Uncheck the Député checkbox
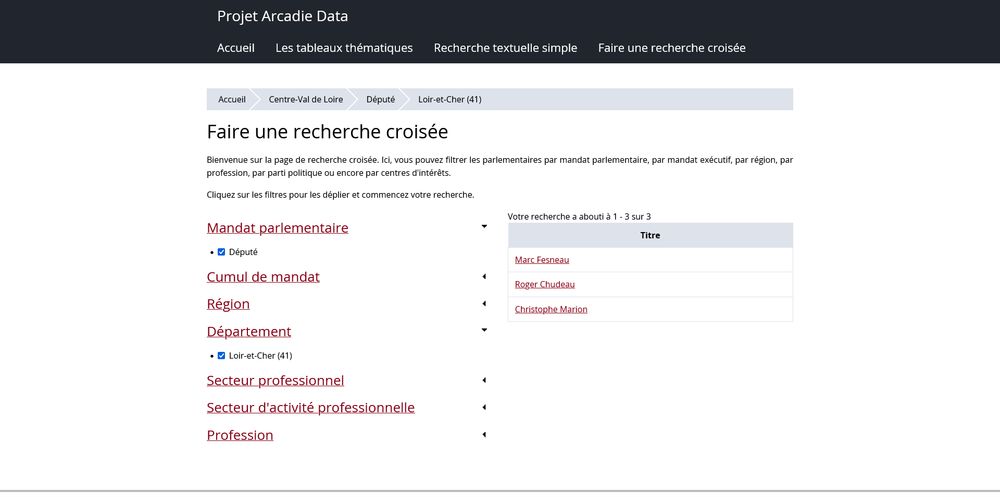 tap(222, 252)
